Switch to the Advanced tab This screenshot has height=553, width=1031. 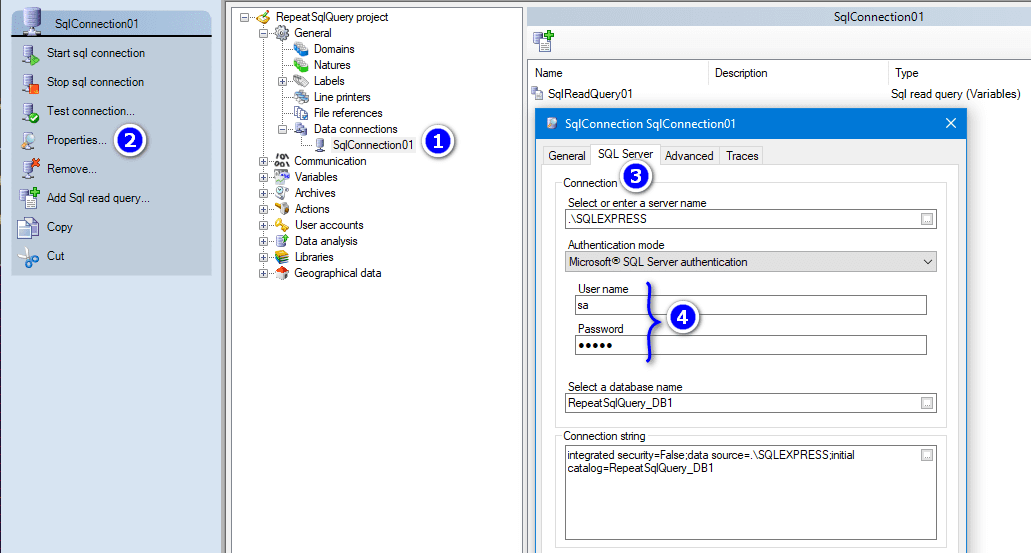(689, 156)
